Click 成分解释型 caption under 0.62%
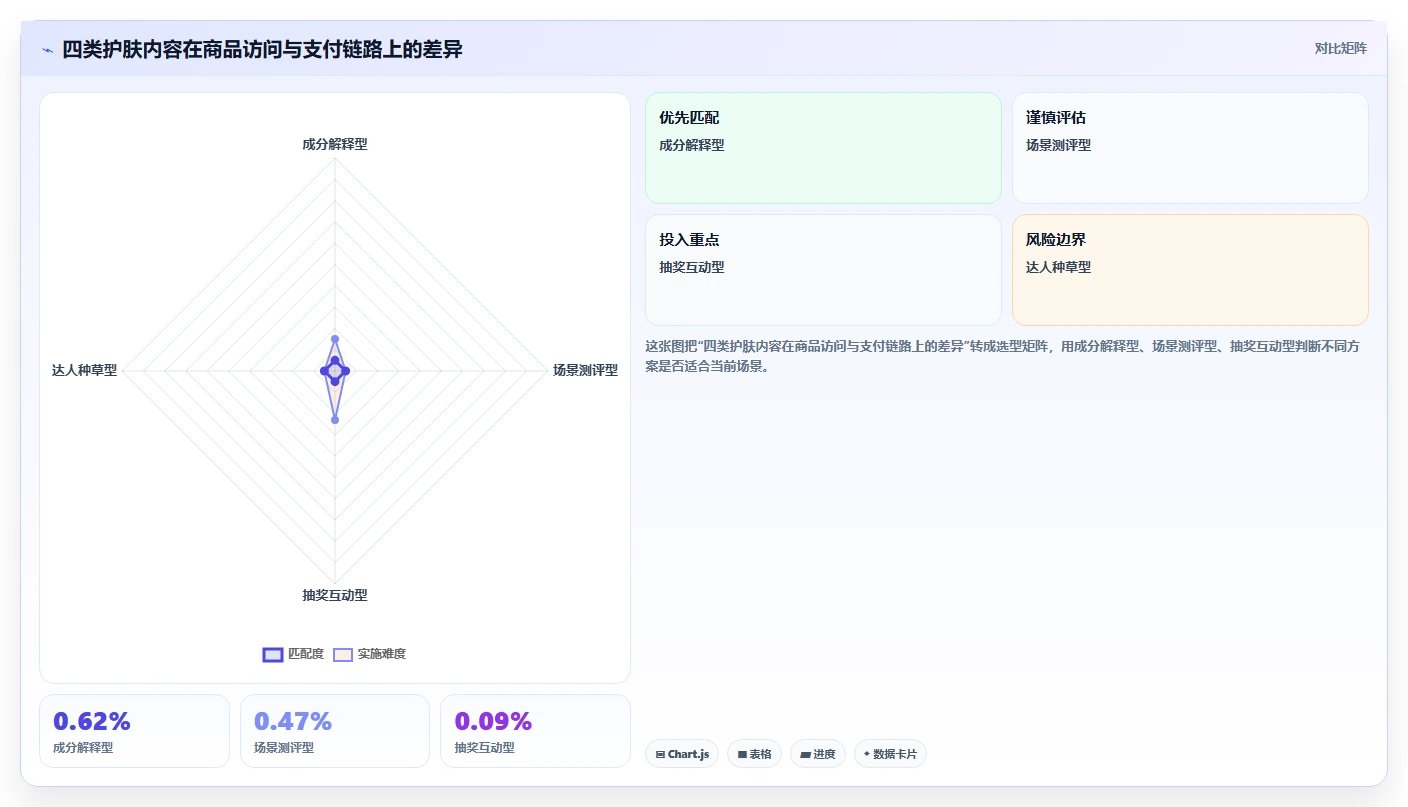Viewport: 1408px width, 807px height. point(83,748)
